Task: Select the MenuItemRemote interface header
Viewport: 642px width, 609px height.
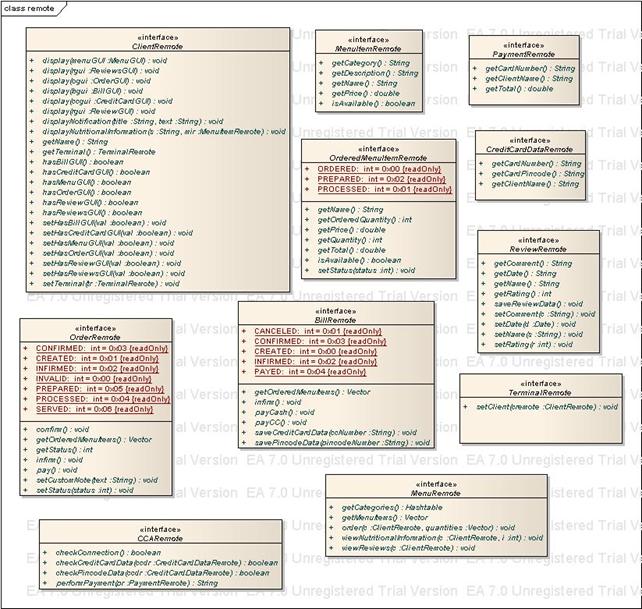Action: [x=367, y=48]
